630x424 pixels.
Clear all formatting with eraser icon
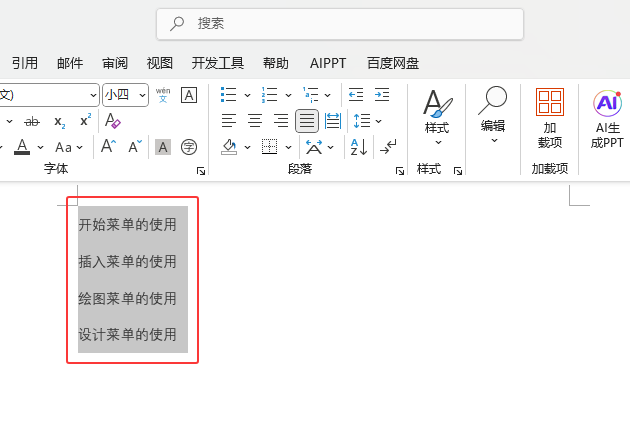tap(112, 121)
